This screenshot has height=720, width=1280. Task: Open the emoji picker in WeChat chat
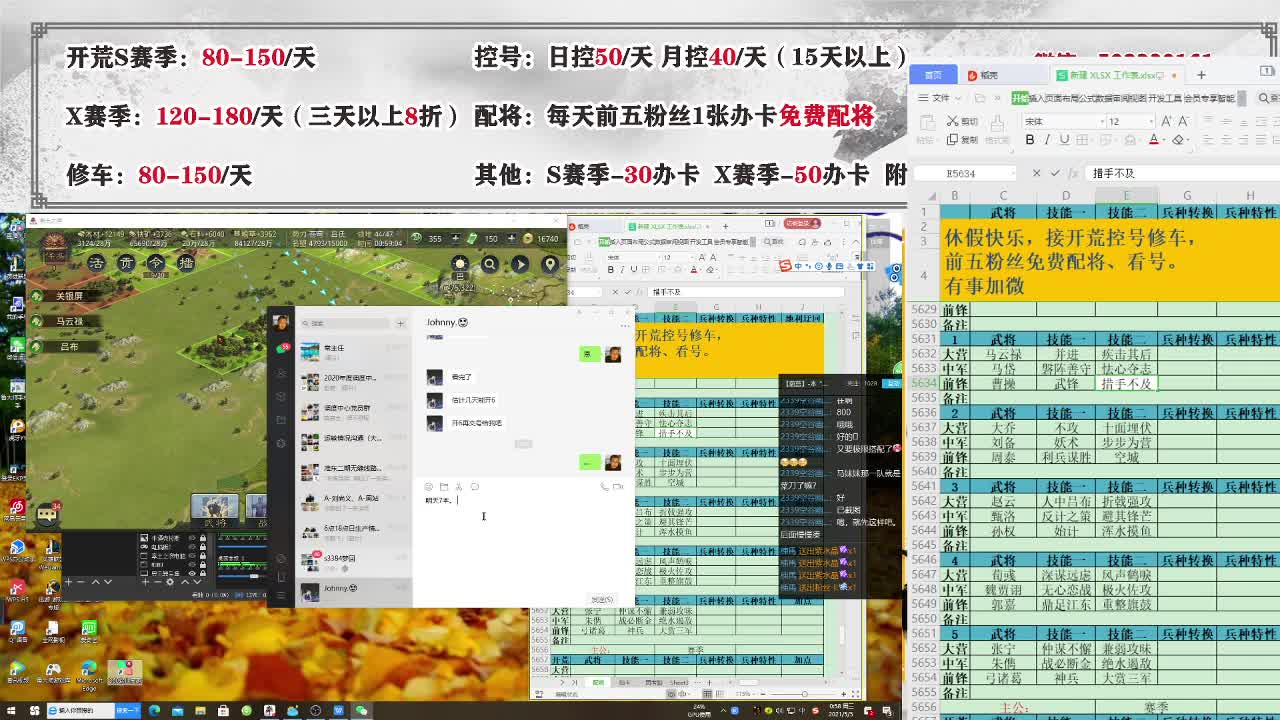pyautogui.click(x=426, y=486)
